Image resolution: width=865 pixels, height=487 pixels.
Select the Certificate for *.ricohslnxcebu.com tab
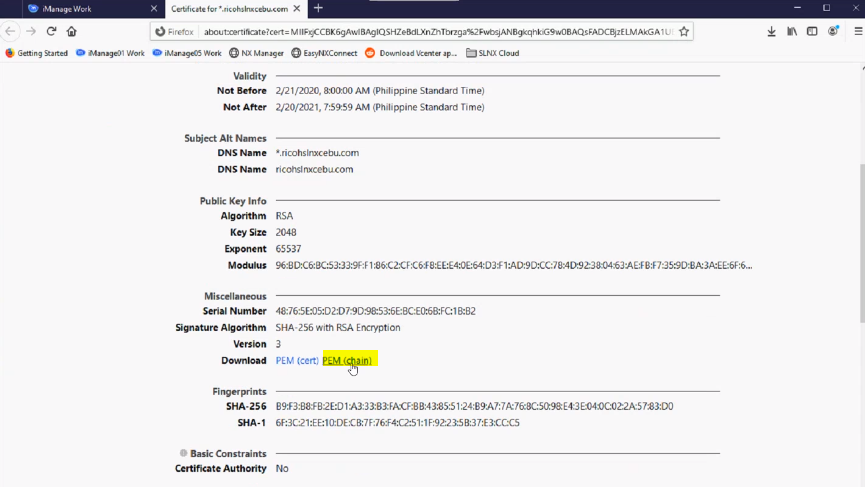[236, 9]
